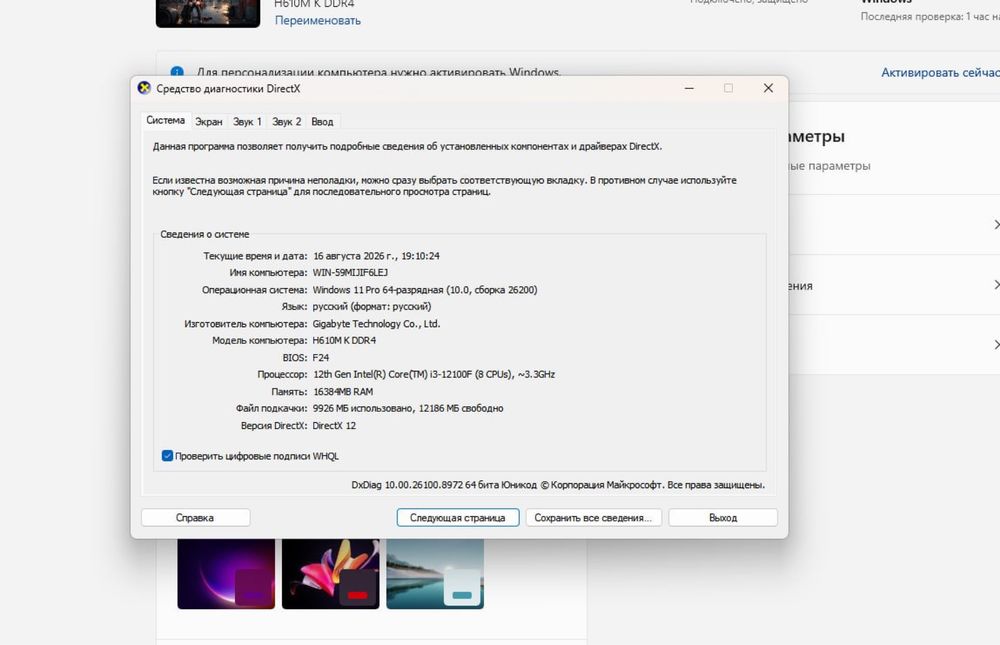This screenshot has width=1000, height=645.
Task: Minimize the DirectX diagnostic window
Action: (689, 88)
